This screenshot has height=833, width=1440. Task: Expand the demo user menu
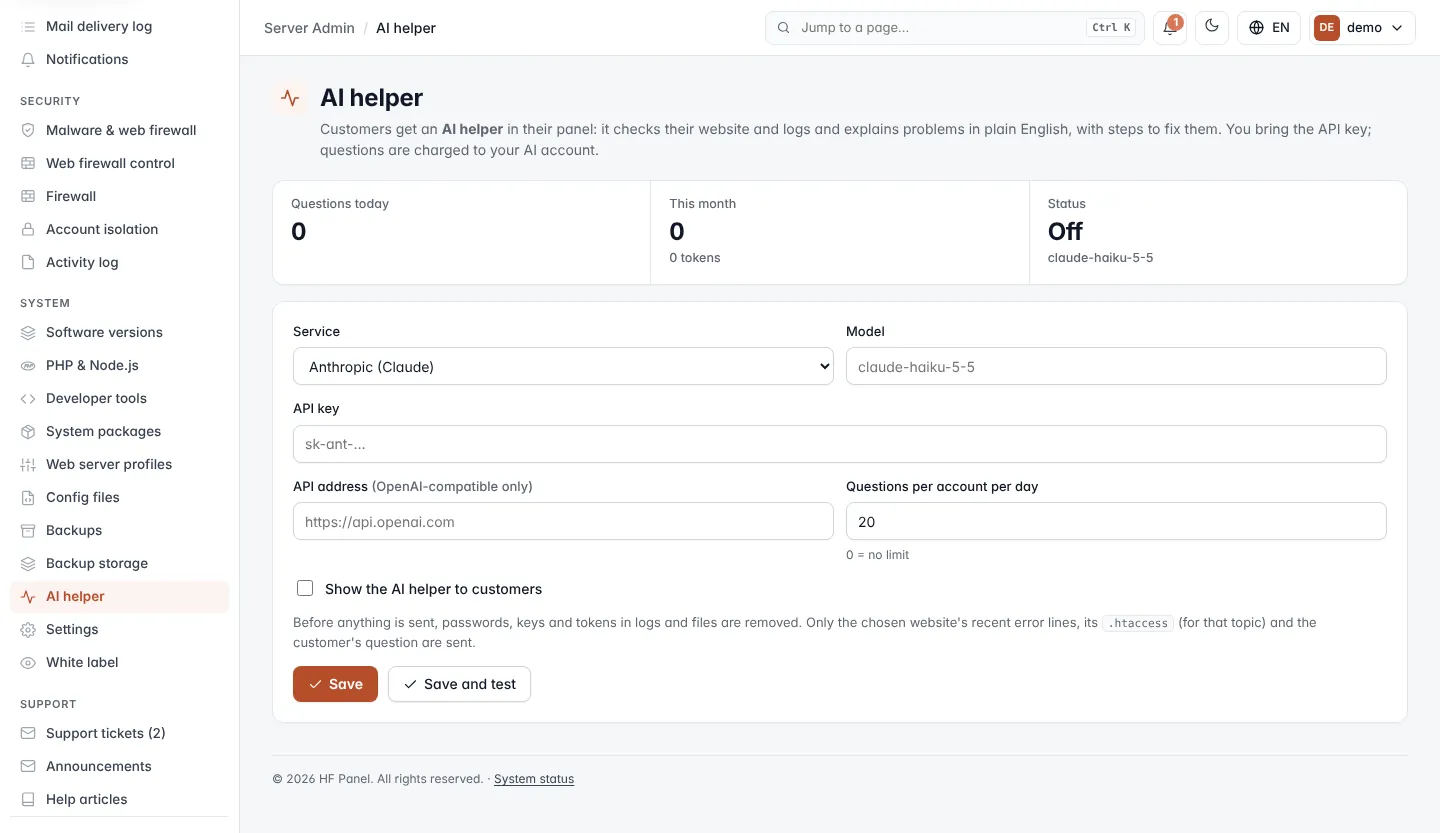click(x=1363, y=28)
